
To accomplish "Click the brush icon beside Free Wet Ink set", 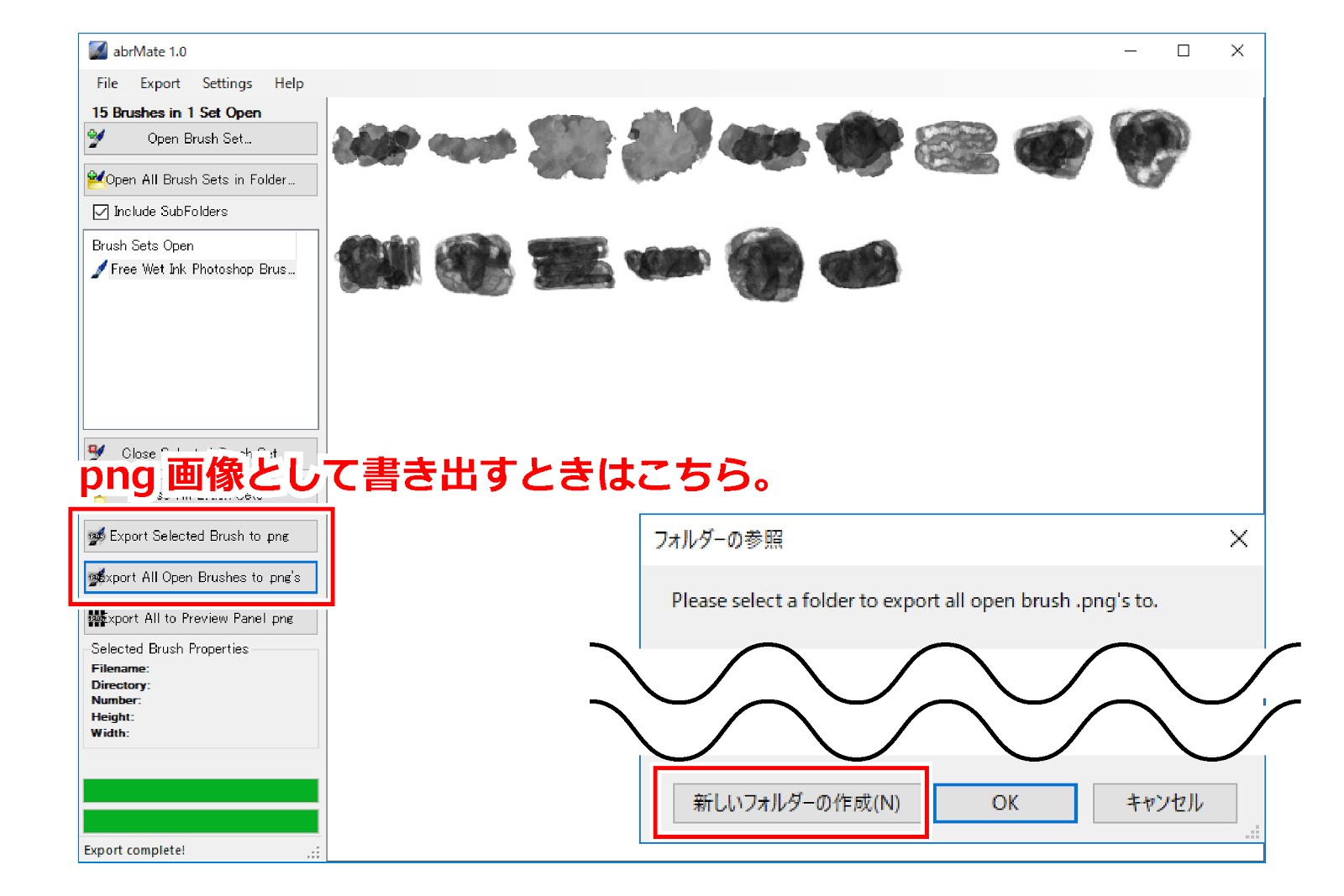I will [99, 270].
